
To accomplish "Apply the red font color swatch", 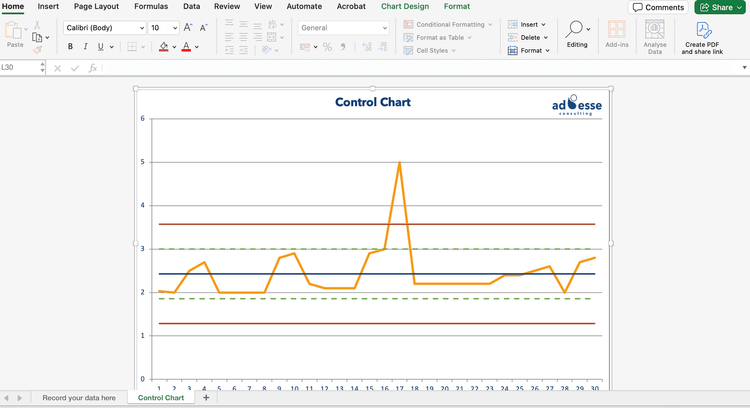I will tap(186, 46).
